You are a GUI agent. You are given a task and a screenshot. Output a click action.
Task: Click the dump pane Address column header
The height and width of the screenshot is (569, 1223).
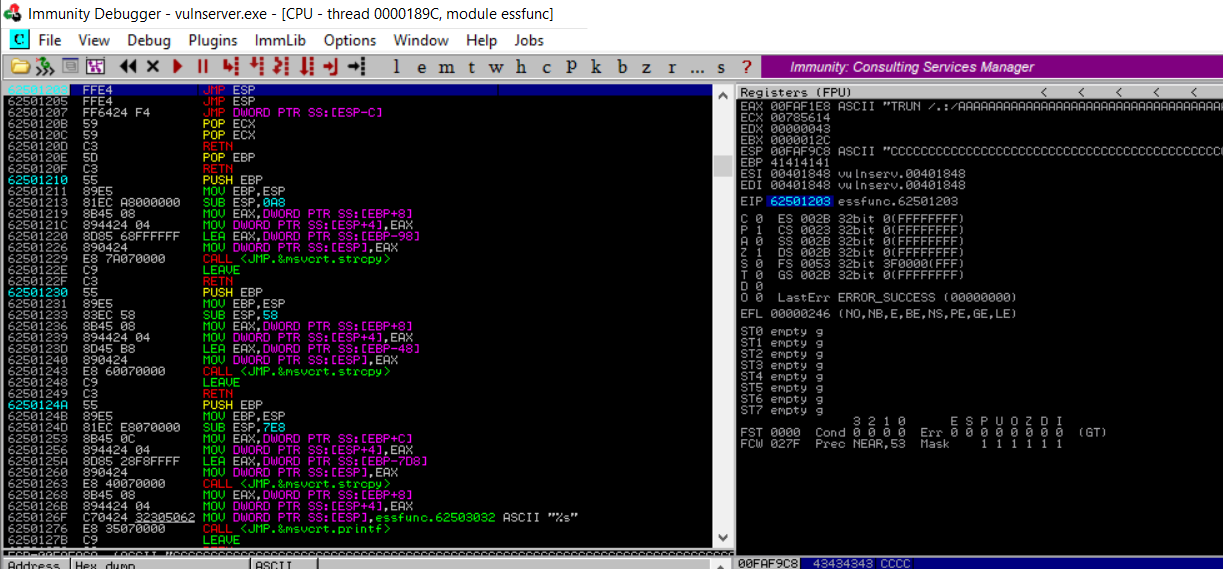click(35, 564)
